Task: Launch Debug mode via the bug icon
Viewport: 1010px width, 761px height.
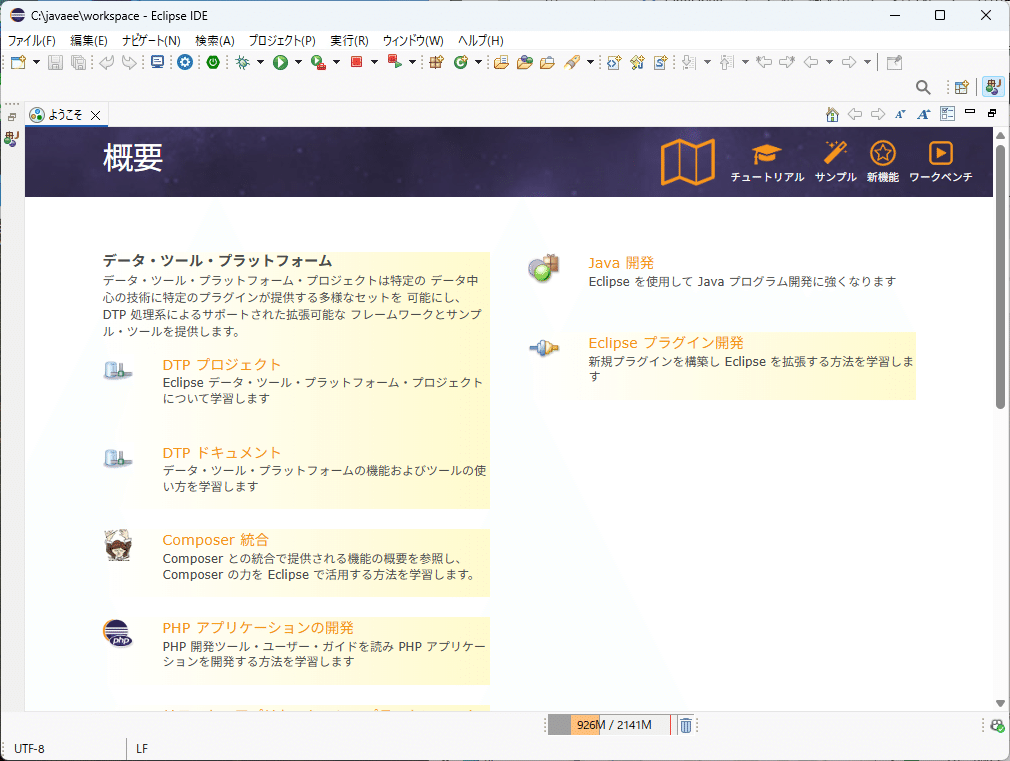Action: 240,62
